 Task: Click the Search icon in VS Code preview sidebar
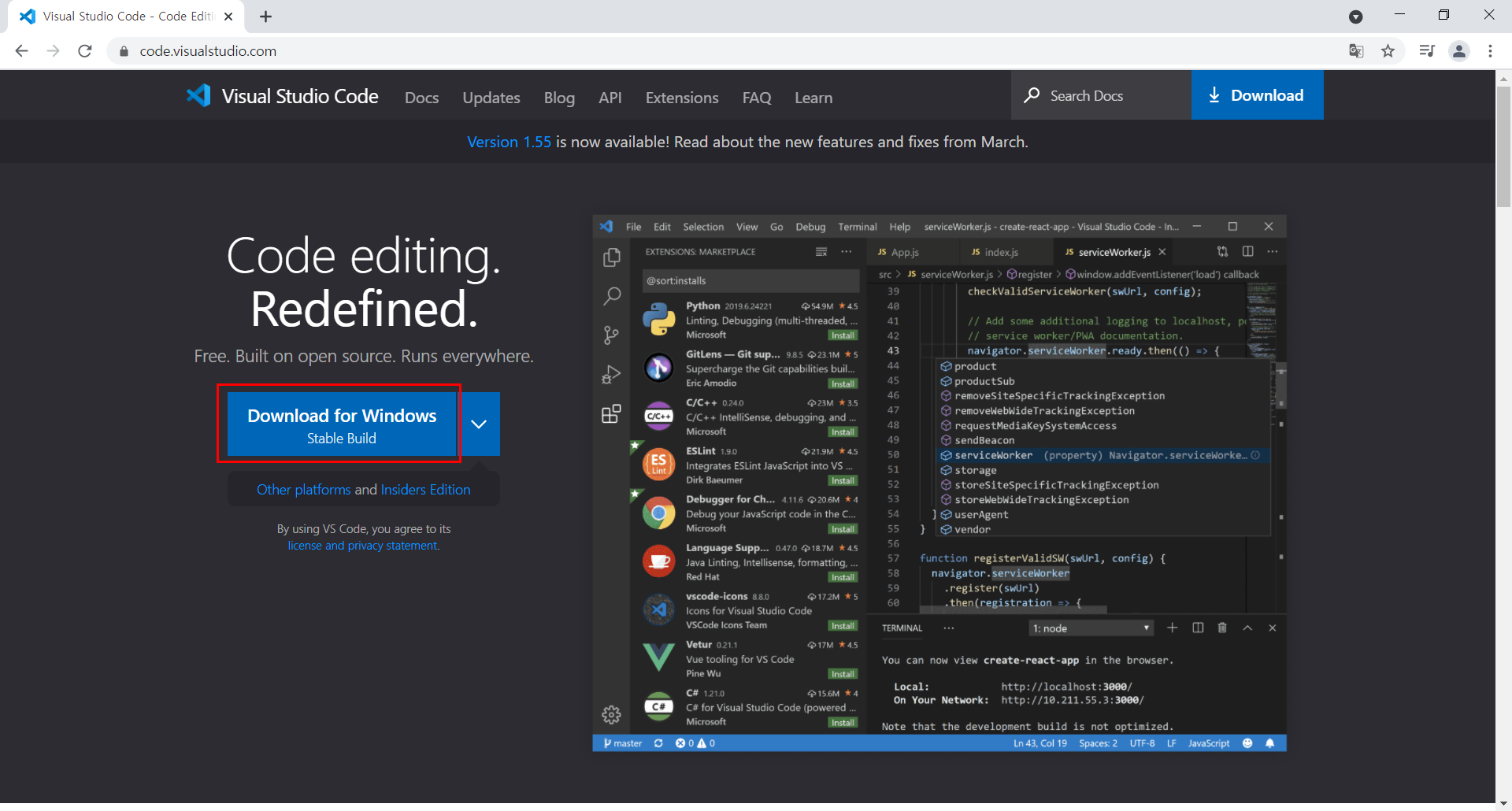click(611, 296)
